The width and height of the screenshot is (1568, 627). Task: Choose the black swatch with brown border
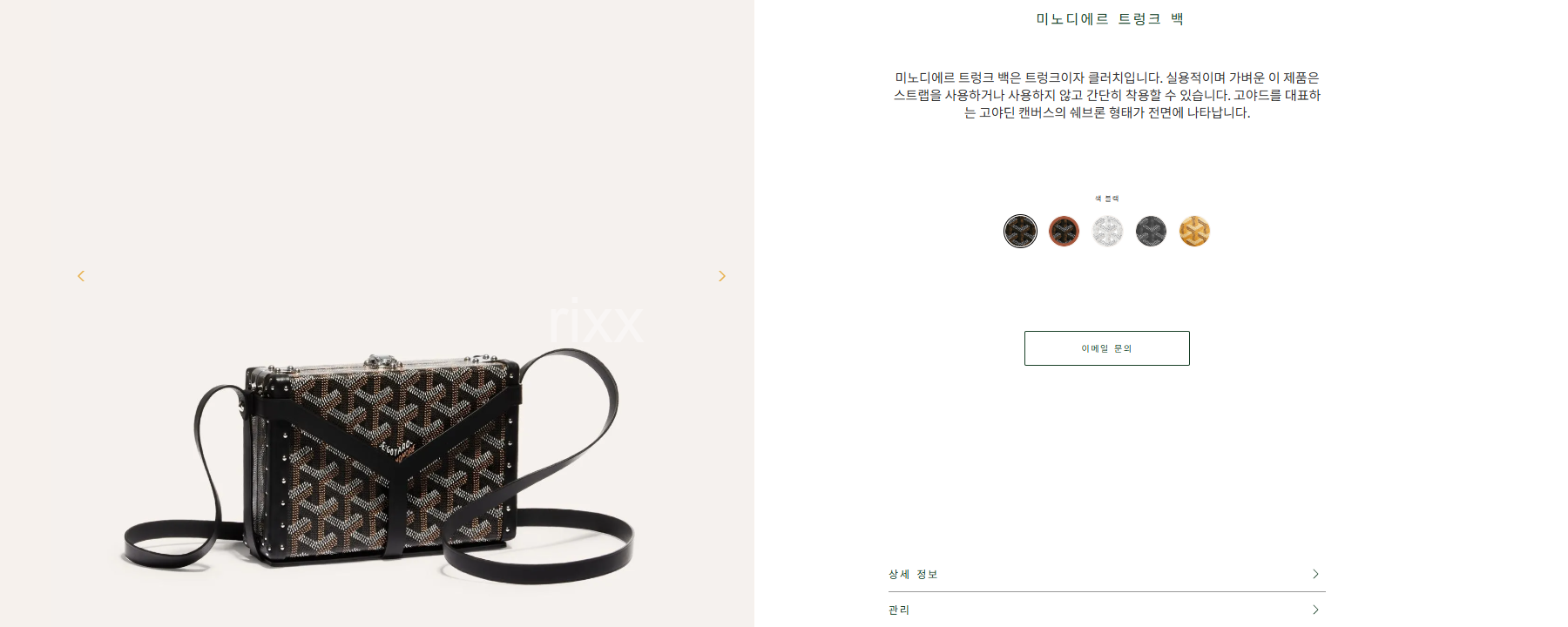tap(1064, 232)
